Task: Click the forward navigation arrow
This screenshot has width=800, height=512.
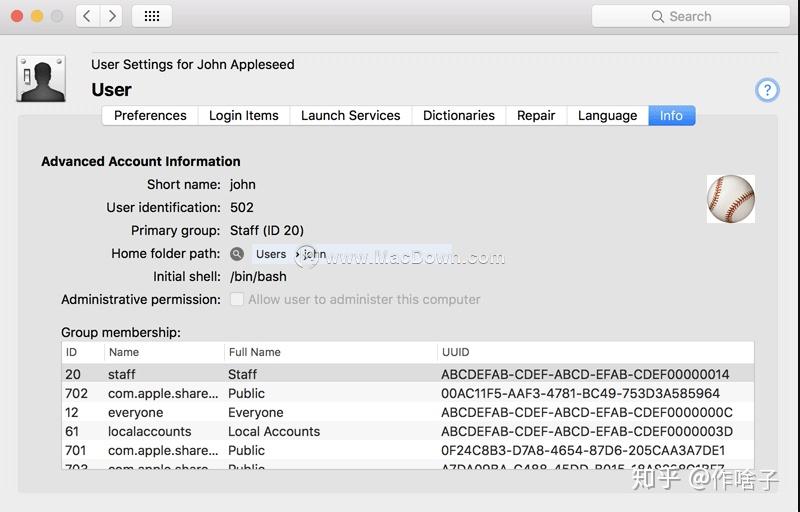Action: (111, 16)
